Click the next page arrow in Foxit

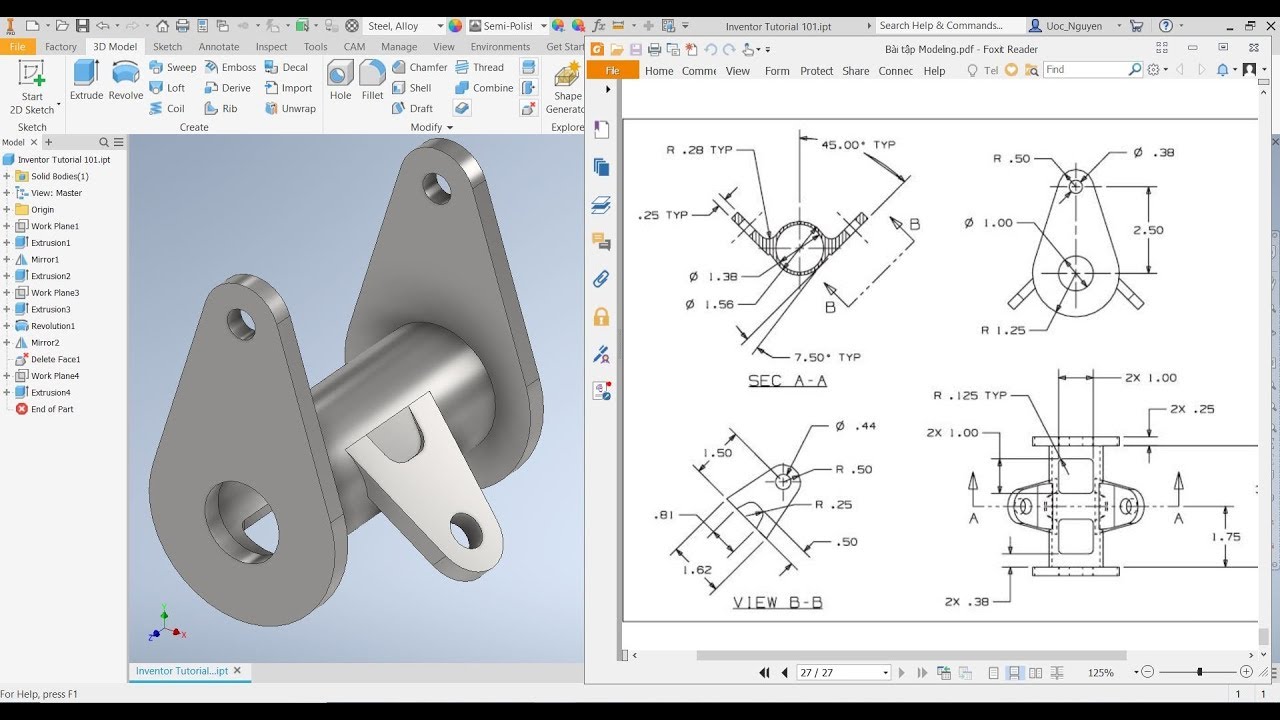[x=901, y=672]
